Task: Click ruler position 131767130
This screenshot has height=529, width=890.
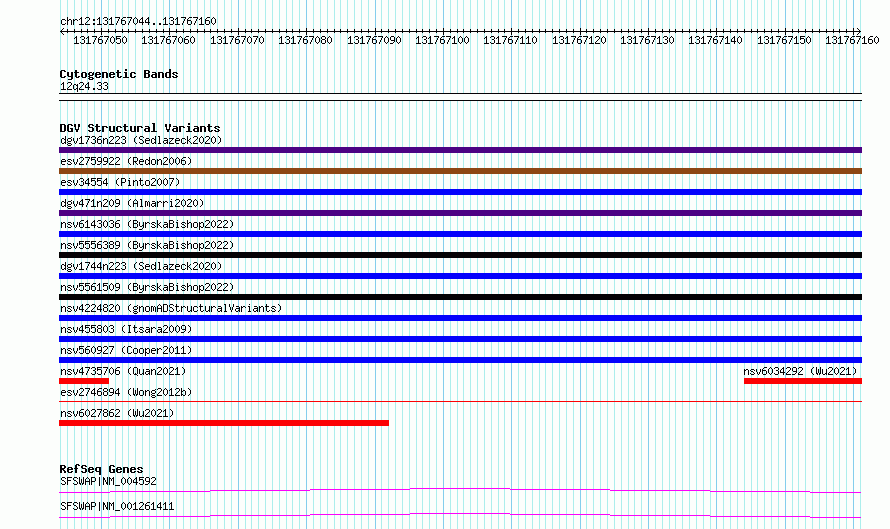Action: [647, 40]
